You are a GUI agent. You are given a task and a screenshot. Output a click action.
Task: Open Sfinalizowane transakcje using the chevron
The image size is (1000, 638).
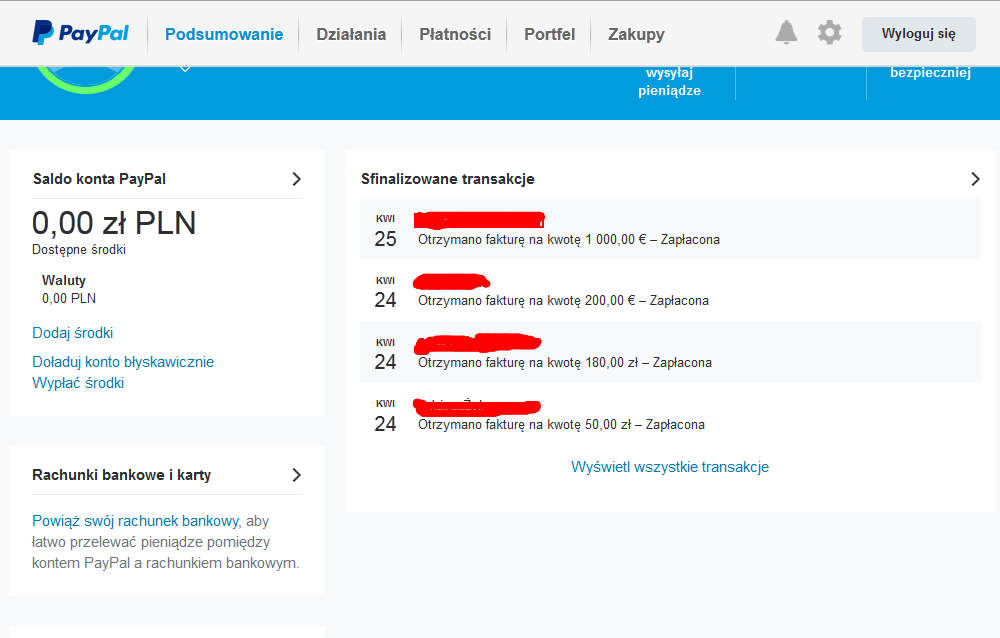coord(976,179)
